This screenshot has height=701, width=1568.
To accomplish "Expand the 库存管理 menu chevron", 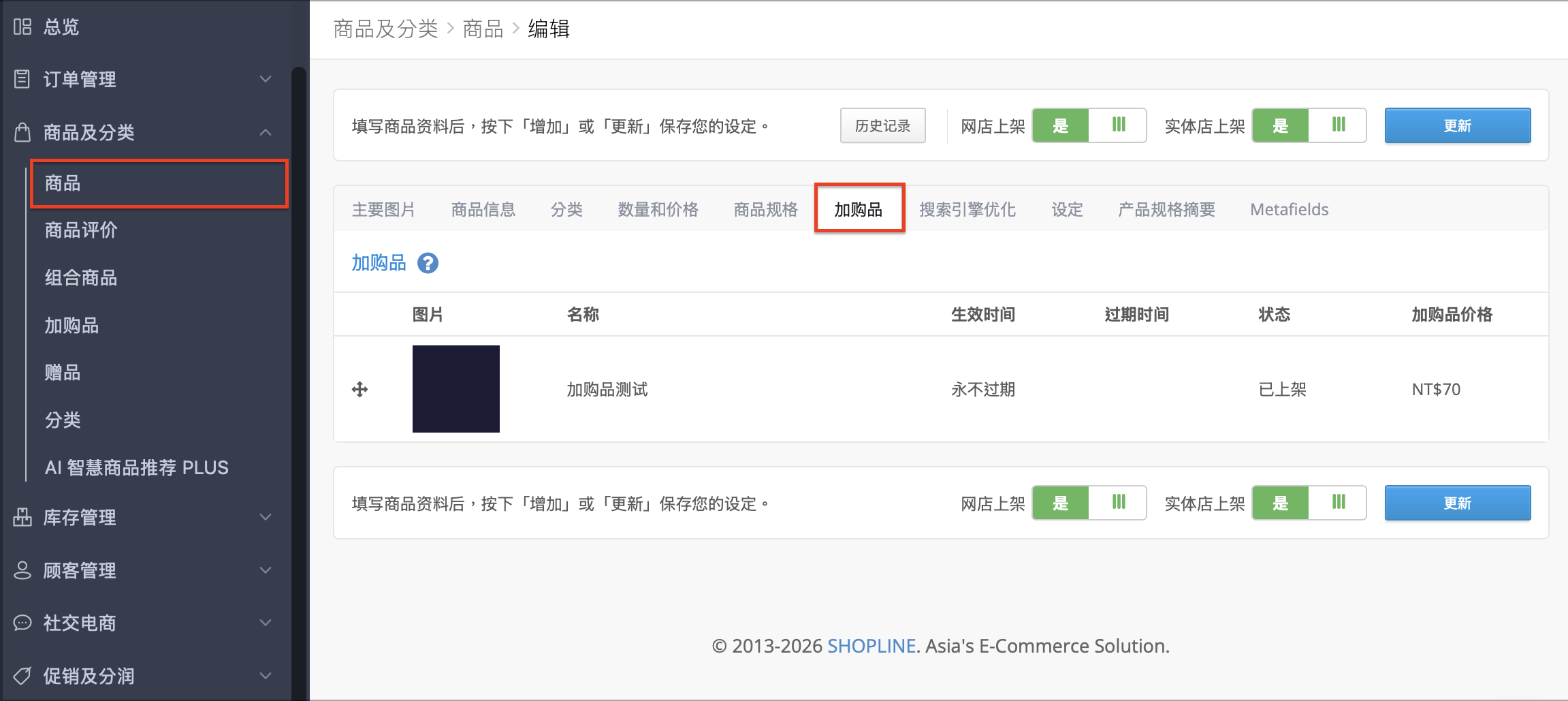I will point(266,517).
